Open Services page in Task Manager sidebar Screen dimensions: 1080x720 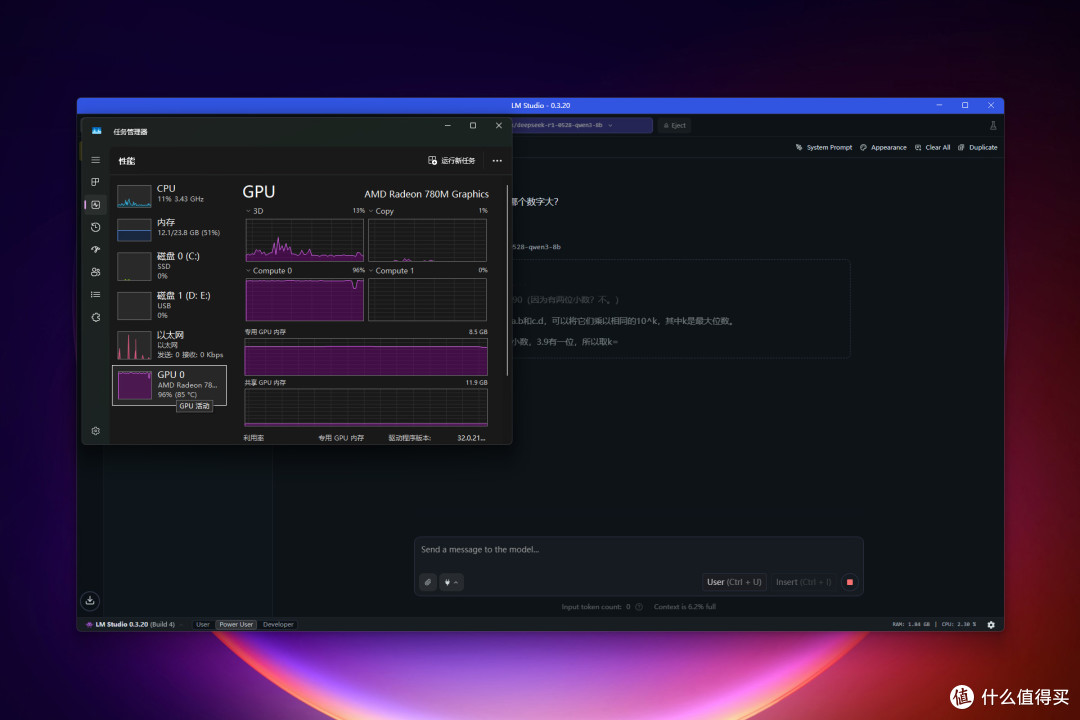pos(96,317)
